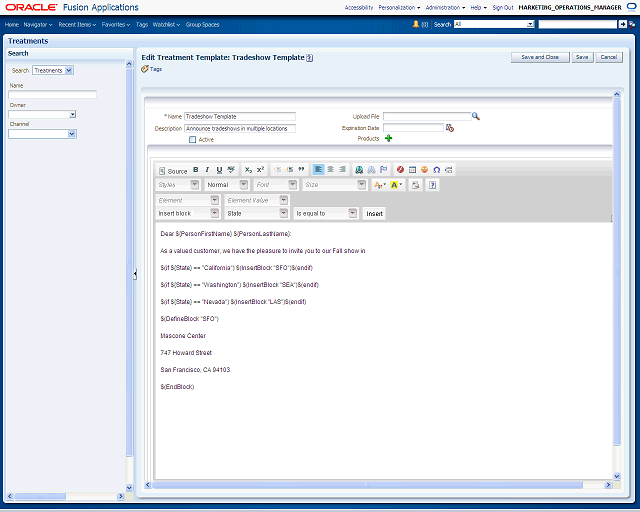Viewport: 640px width, 512px height.
Task: Open the editor help icon
Action: [x=432, y=185]
